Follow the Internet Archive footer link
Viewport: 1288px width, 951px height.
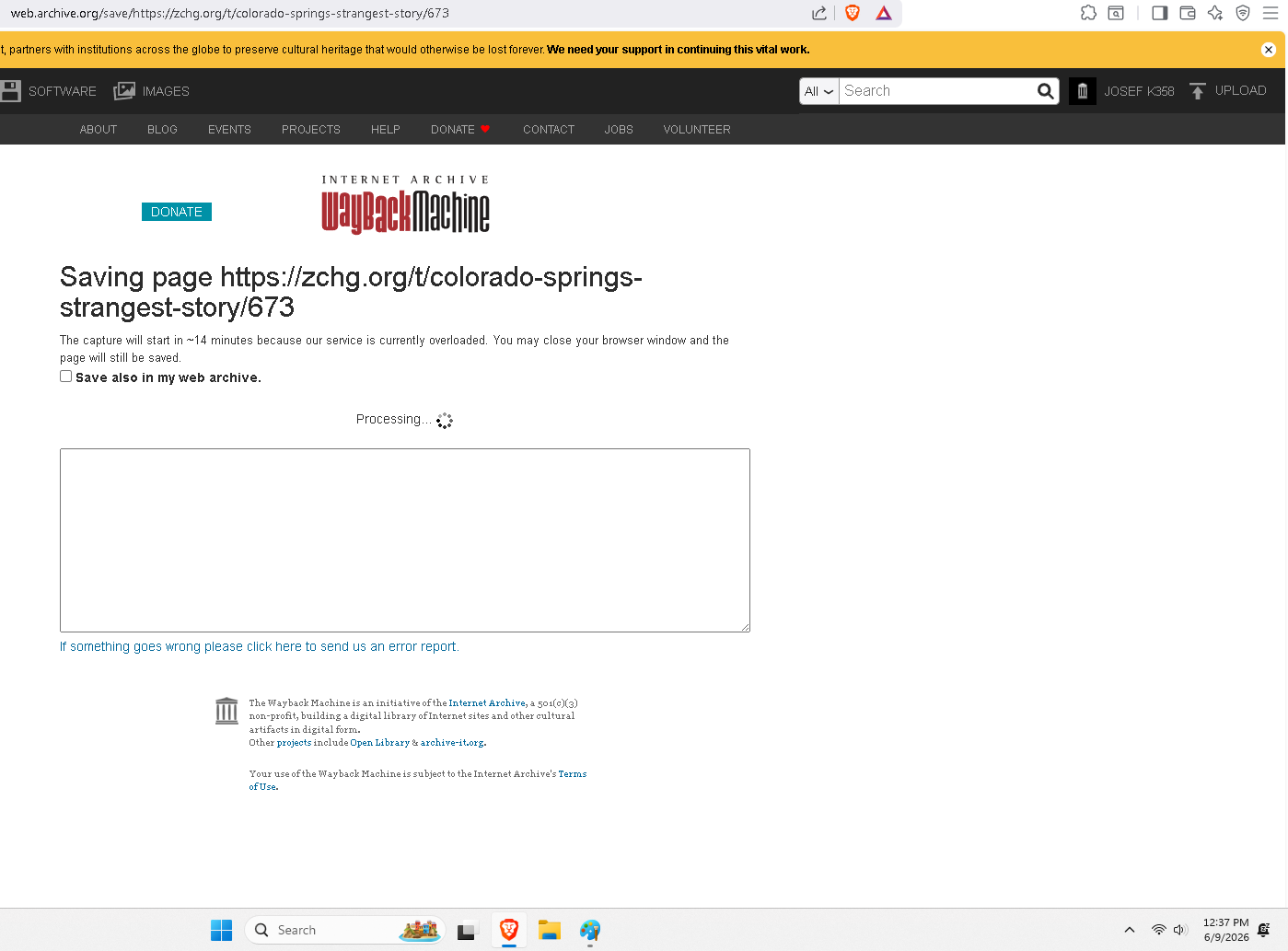click(487, 703)
